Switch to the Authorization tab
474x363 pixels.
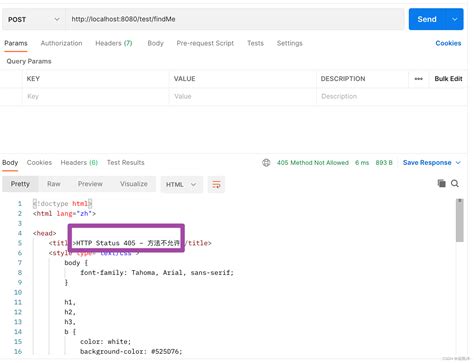[x=61, y=43]
